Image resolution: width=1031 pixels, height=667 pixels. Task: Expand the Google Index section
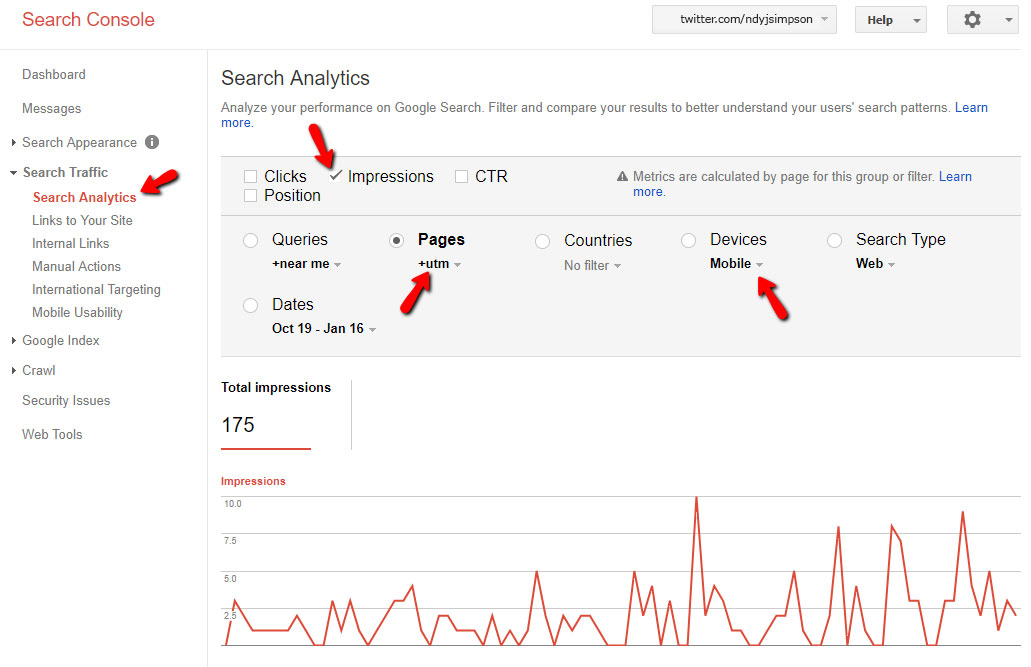tap(14, 340)
